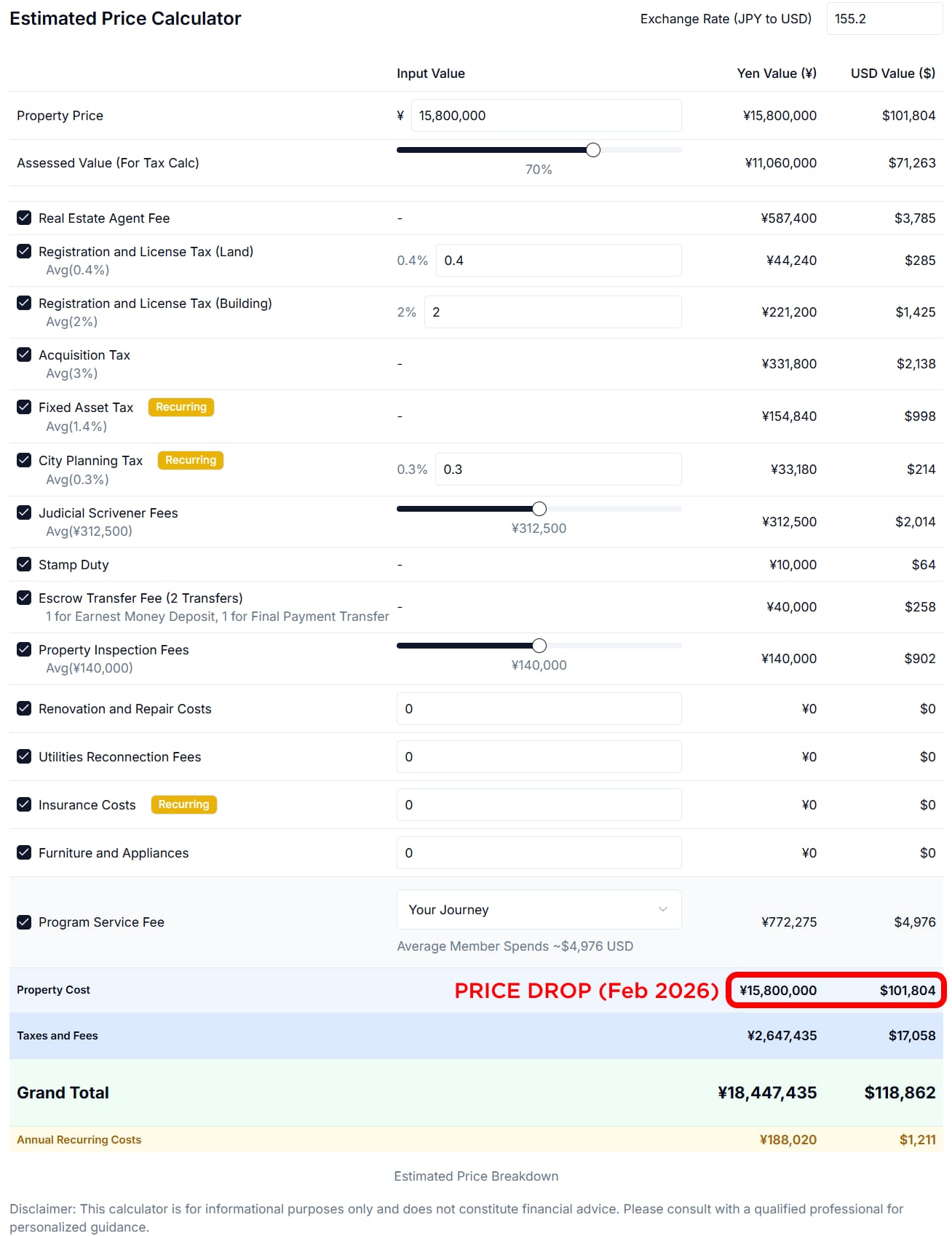Uncheck the Stamp Duty checkbox

(x=24, y=564)
